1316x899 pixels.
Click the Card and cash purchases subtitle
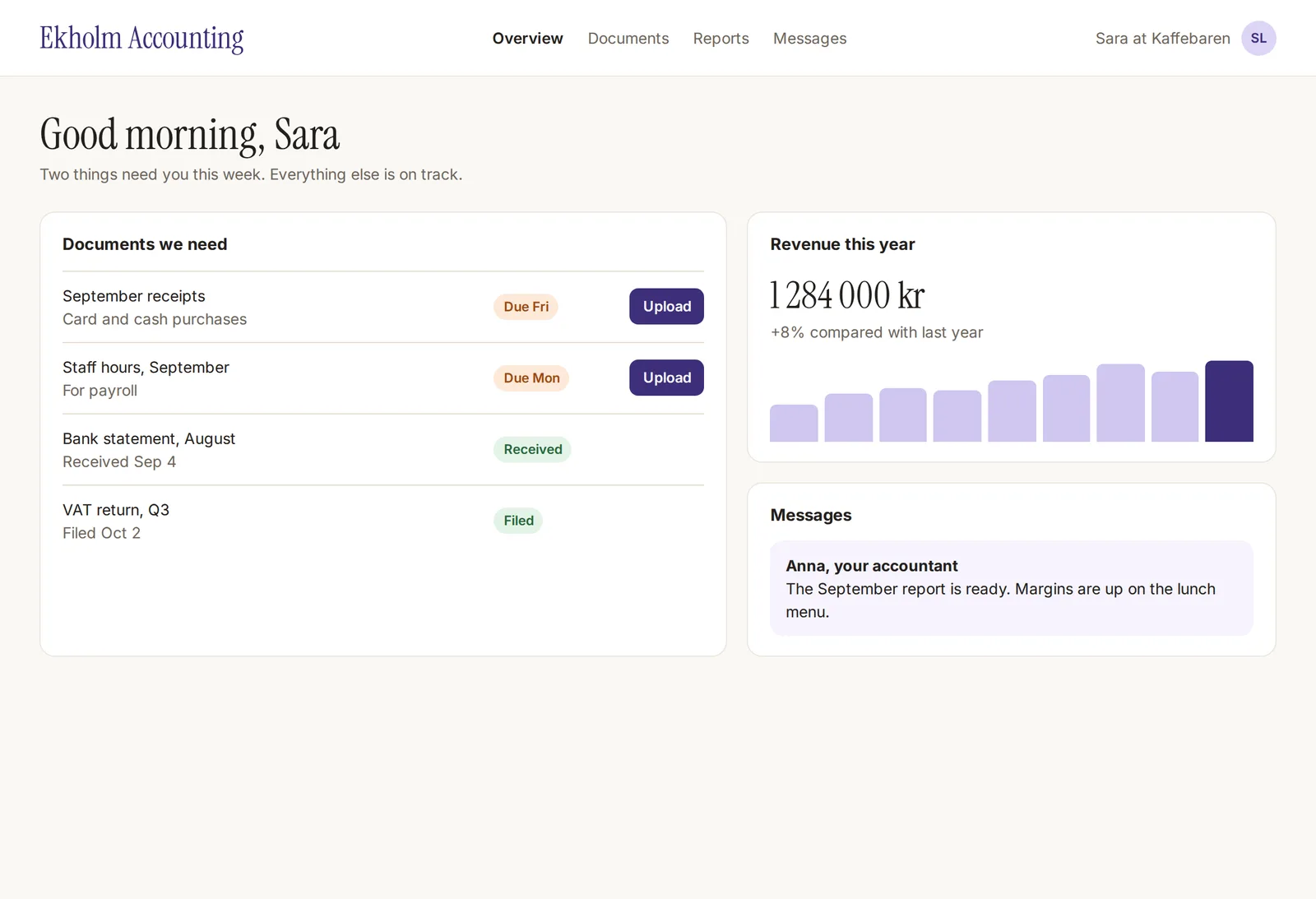[155, 319]
